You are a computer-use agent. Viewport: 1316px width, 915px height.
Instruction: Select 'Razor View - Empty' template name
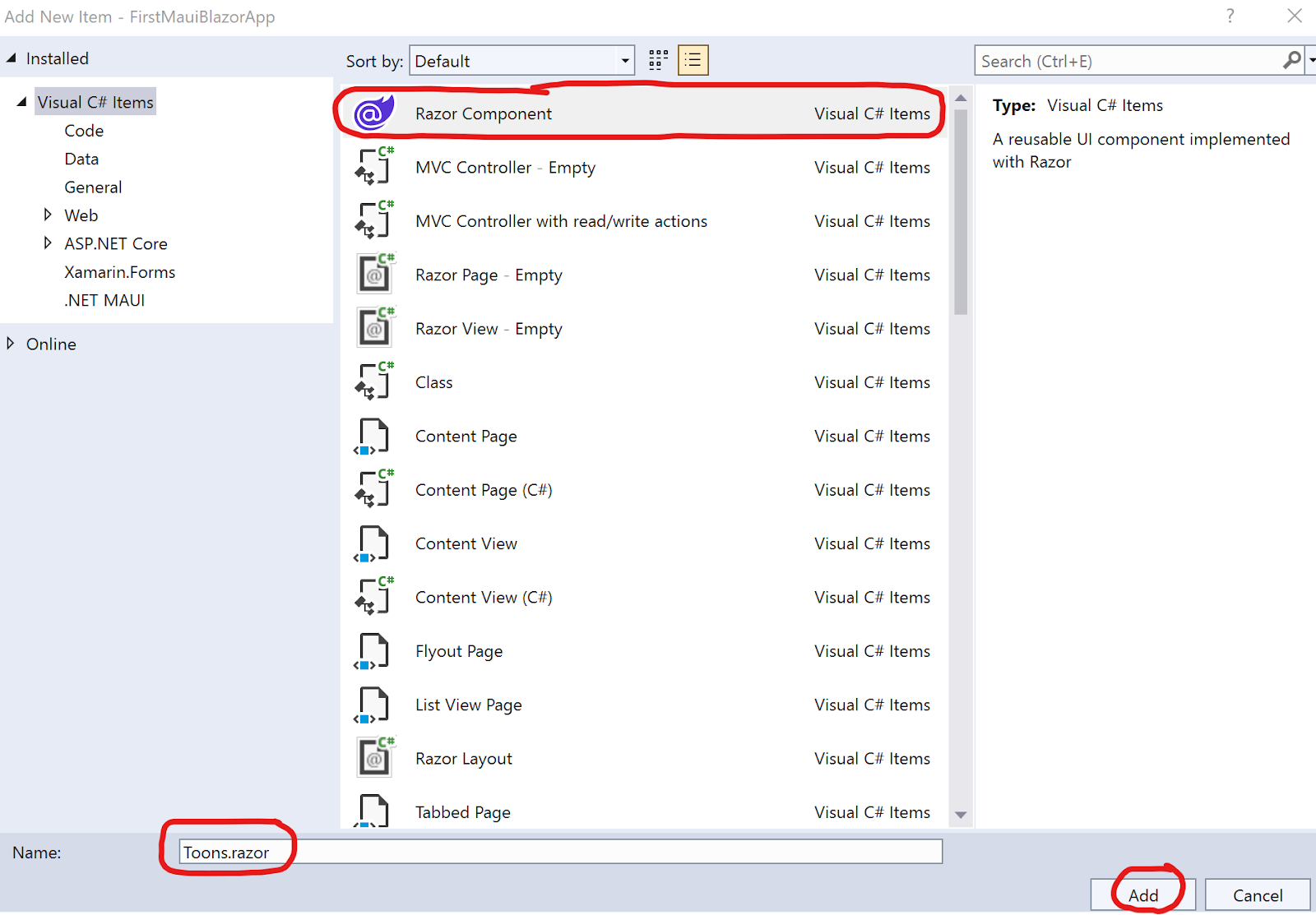489,329
